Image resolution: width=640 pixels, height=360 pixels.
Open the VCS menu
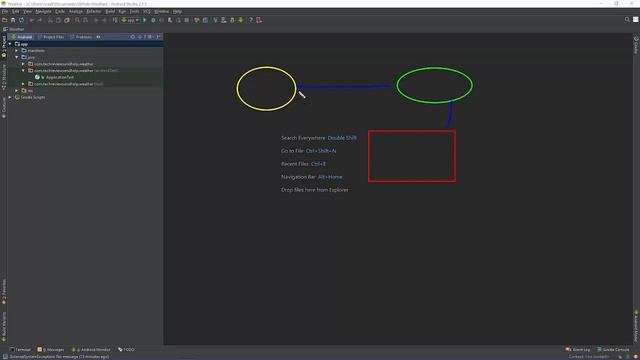(147, 11)
